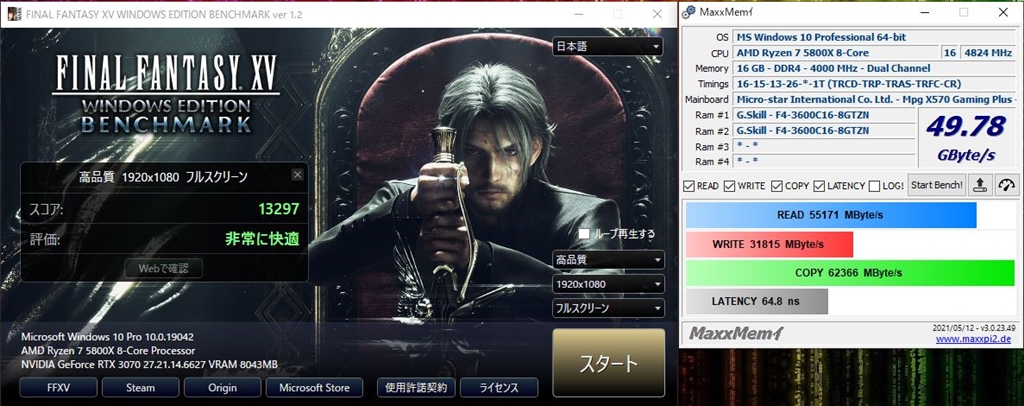Viewport: 1024px width, 406px height.
Task: Click the COPY 62366 MByte/s bar
Action: (850, 273)
